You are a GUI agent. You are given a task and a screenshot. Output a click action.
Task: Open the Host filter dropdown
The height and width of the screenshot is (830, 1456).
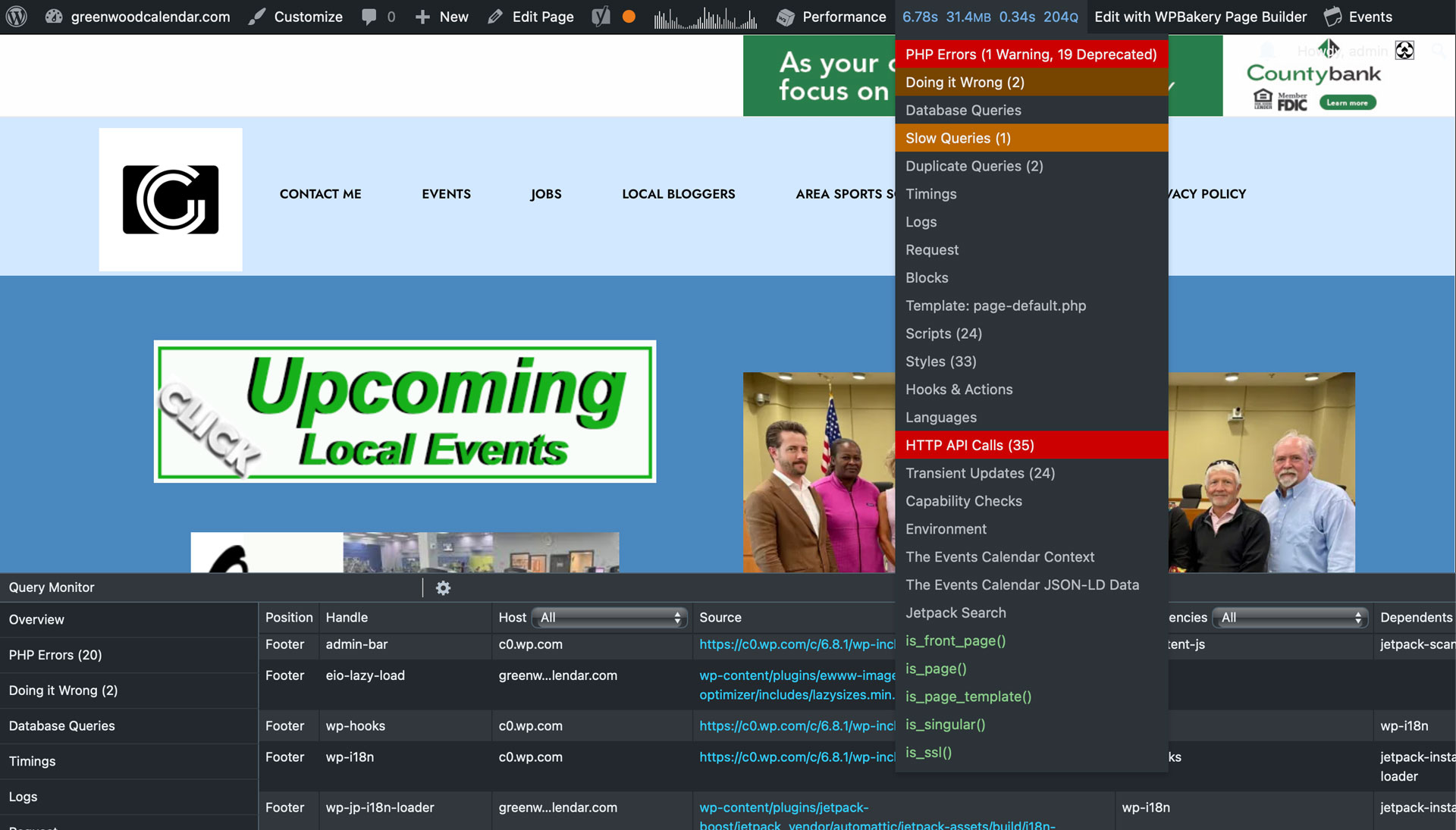click(x=610, y=618)
